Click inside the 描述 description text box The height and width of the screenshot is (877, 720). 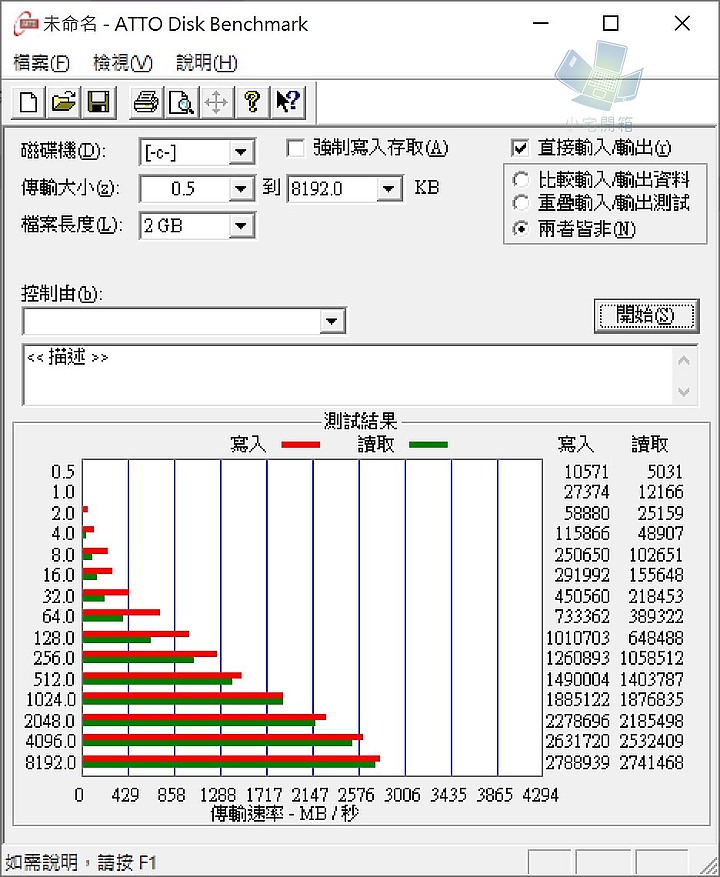pyautogui.click(x=347, y=375)
